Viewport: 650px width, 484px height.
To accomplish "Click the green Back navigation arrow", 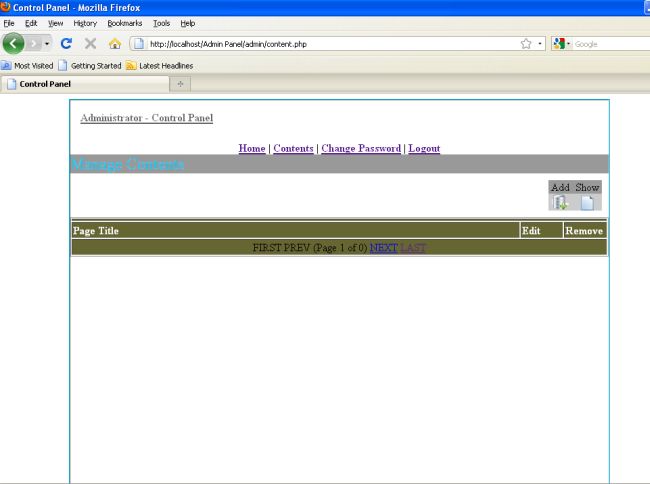I will click(13, 43).
